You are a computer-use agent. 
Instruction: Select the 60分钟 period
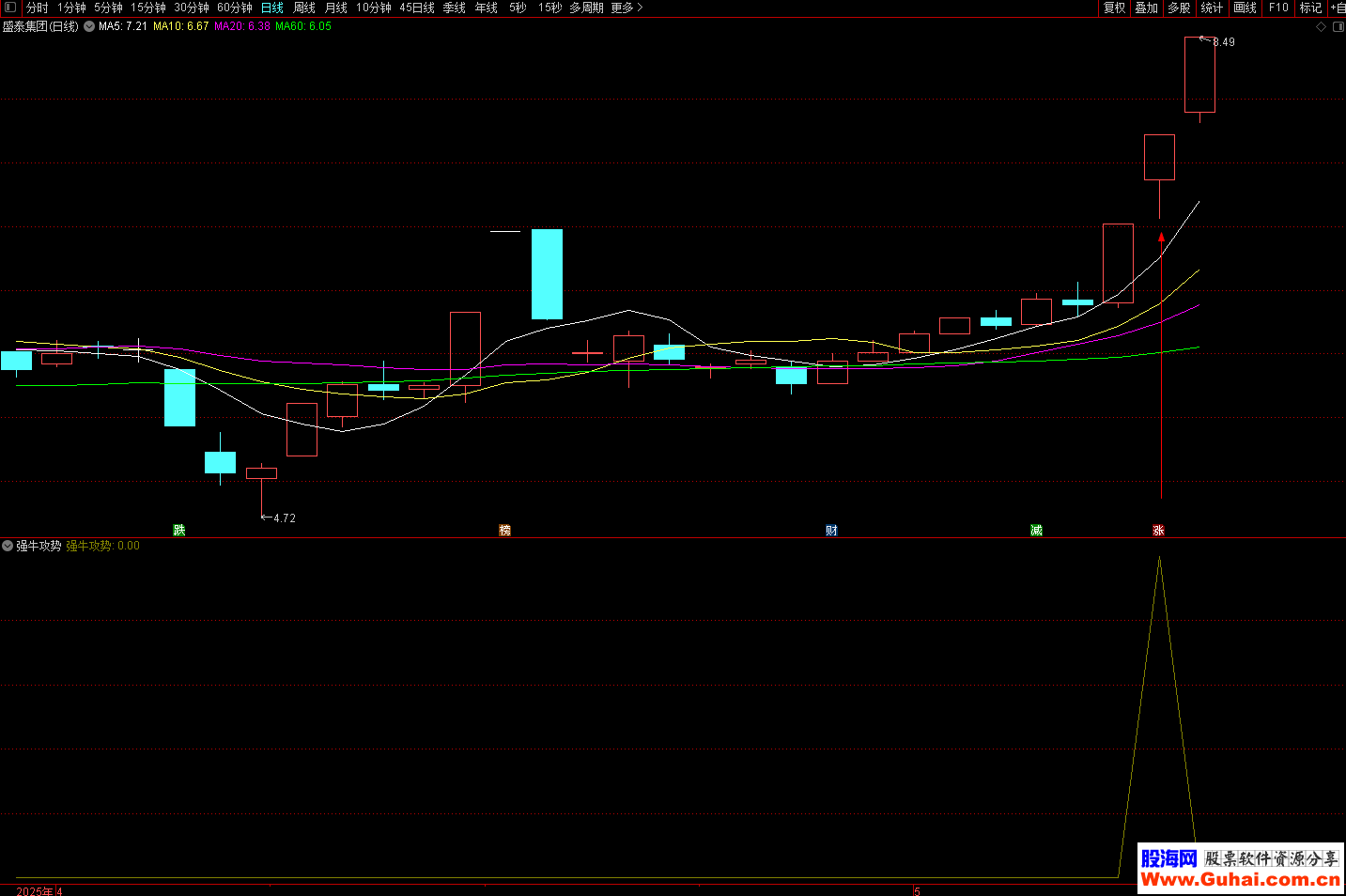235,8
